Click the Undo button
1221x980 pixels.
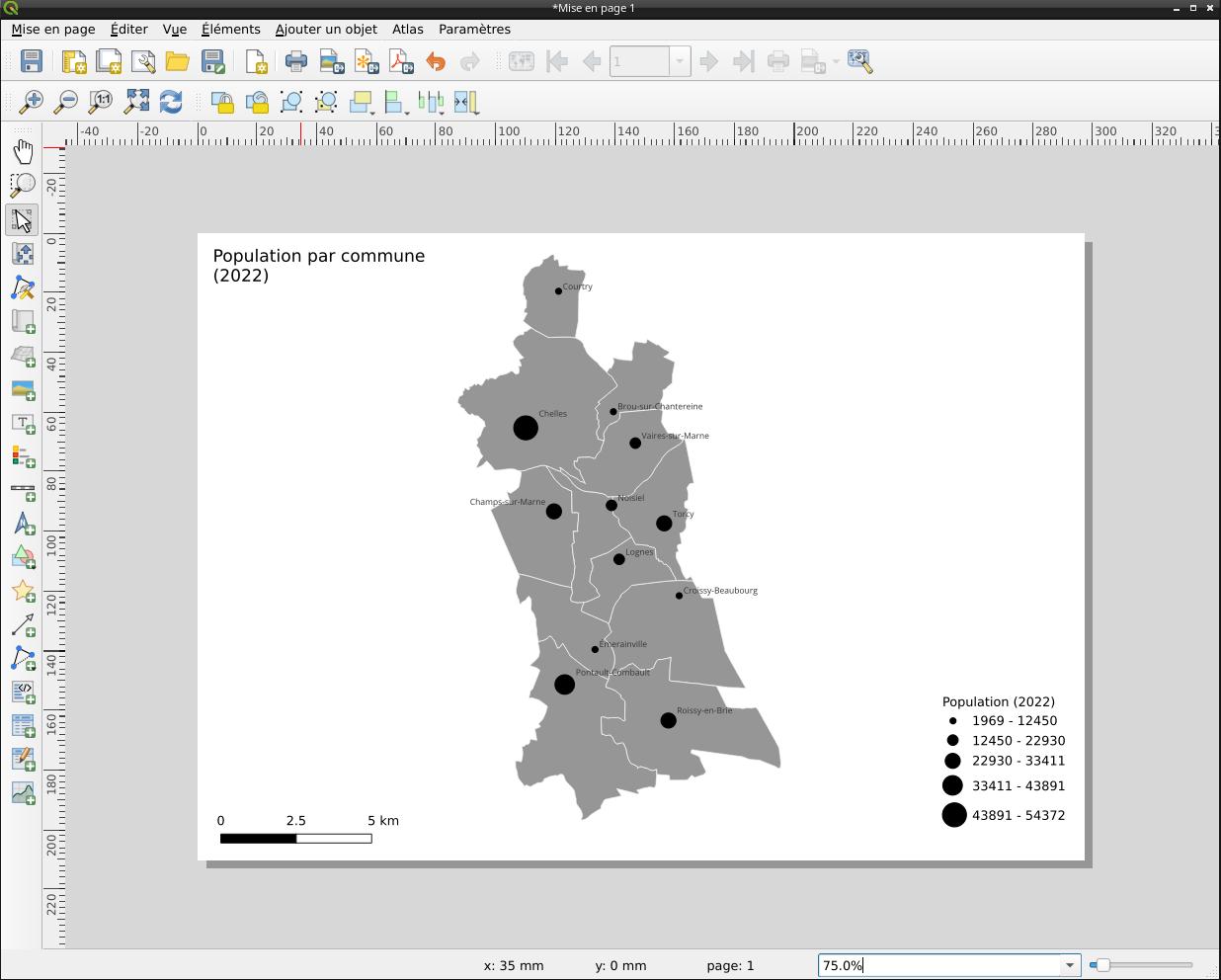[x=436, y=62]
